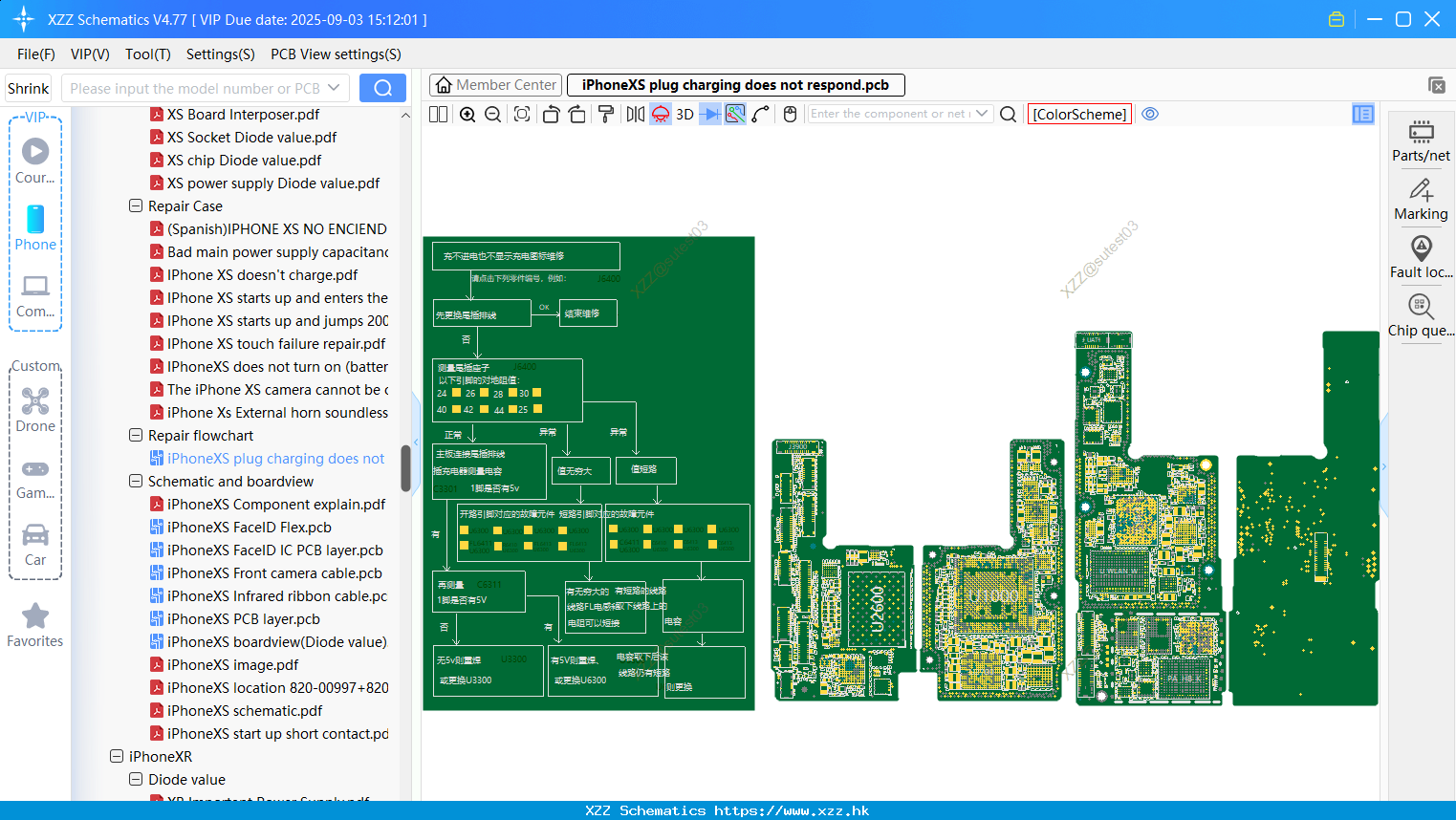Toggle the eye visibility icon
Viewport: 1456px width, 820px height.
click(x=1150, y=114)
